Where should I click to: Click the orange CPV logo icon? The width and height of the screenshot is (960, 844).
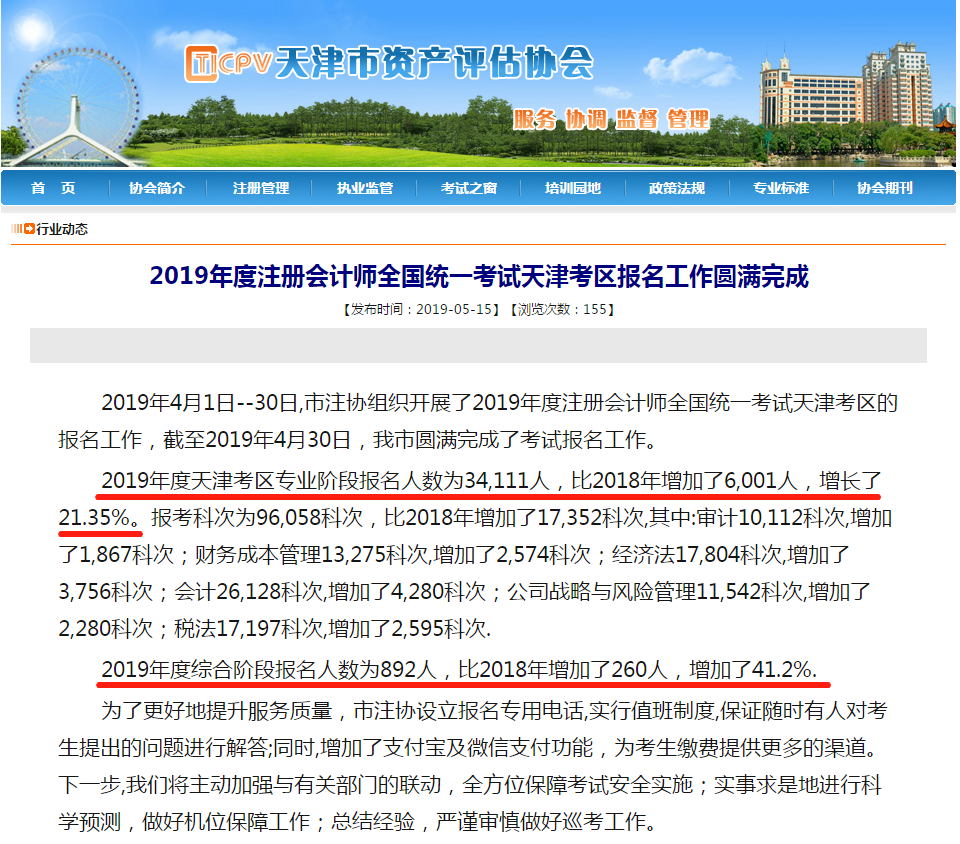coord(202,64)
